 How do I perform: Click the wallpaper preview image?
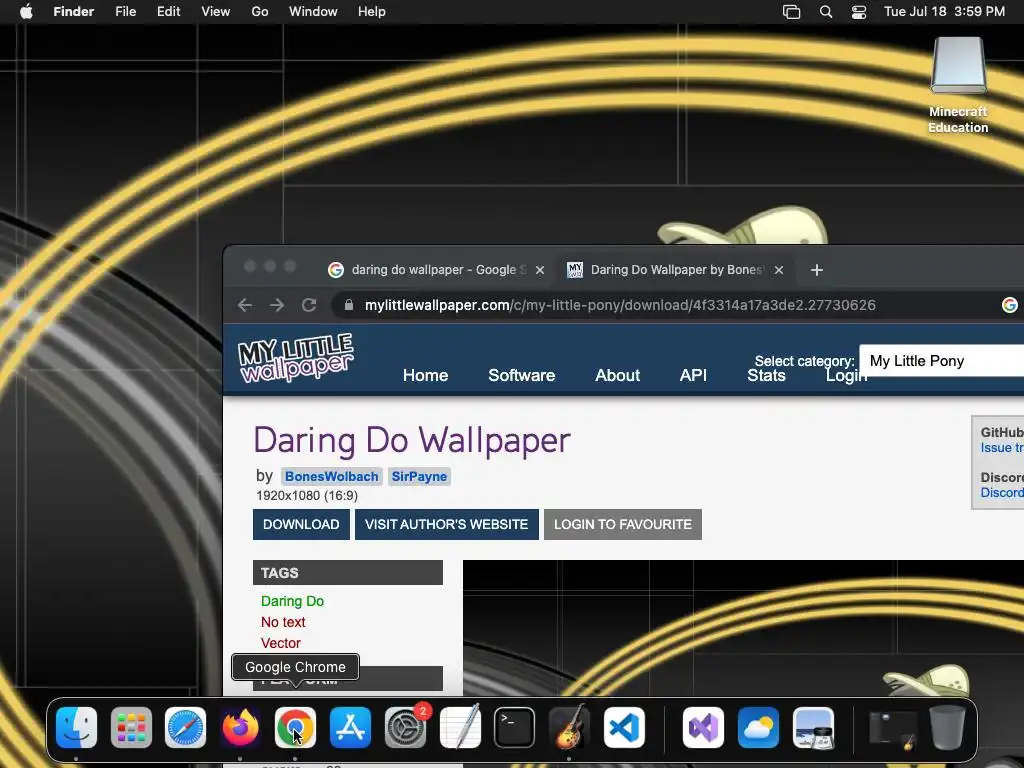[743, 628]
